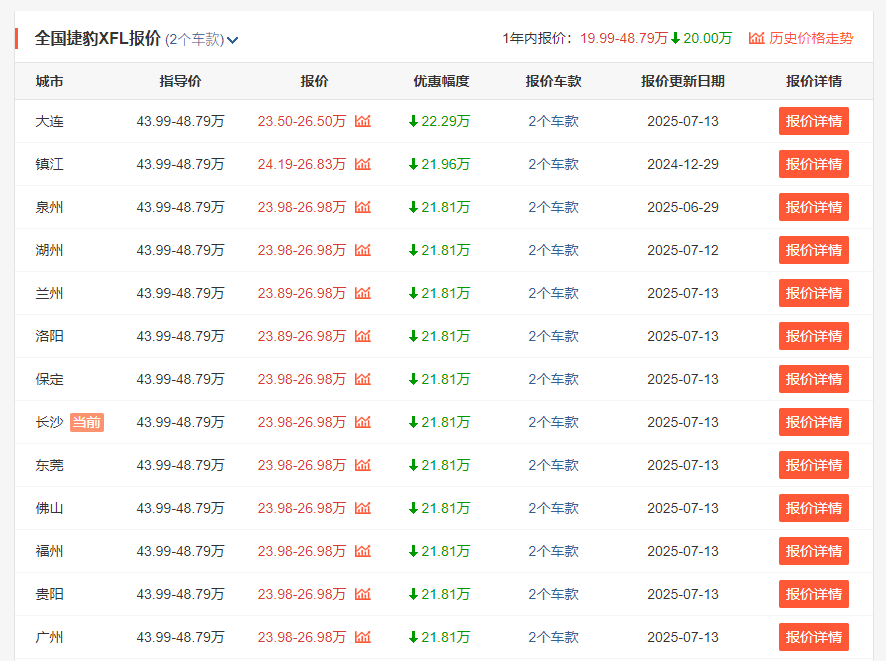886x661 pixels.
Task: Click the 指导价 column header
Action: pyautogui.click(x=180, y=81)
